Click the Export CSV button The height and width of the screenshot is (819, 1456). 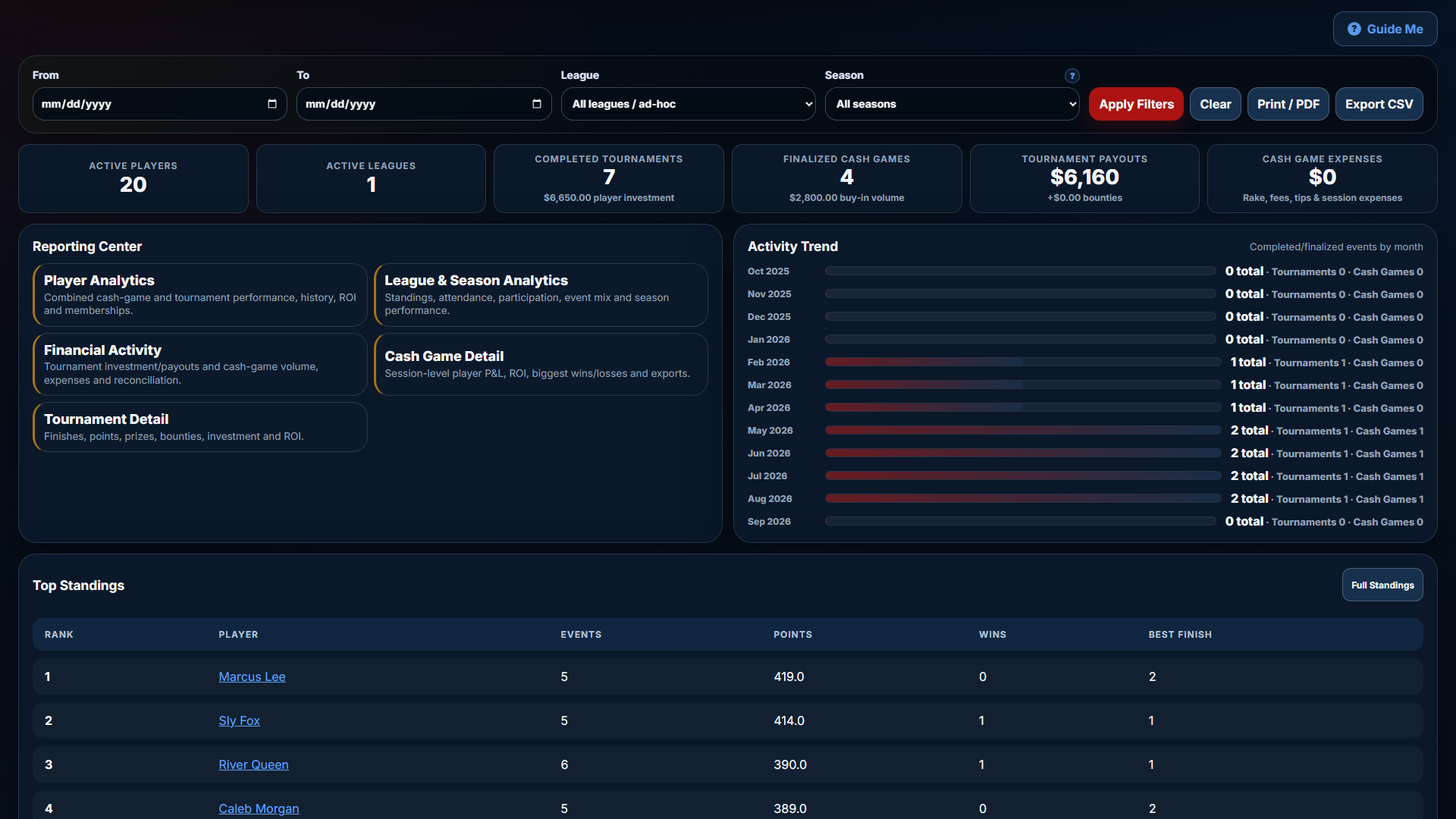coord(1379,104)
